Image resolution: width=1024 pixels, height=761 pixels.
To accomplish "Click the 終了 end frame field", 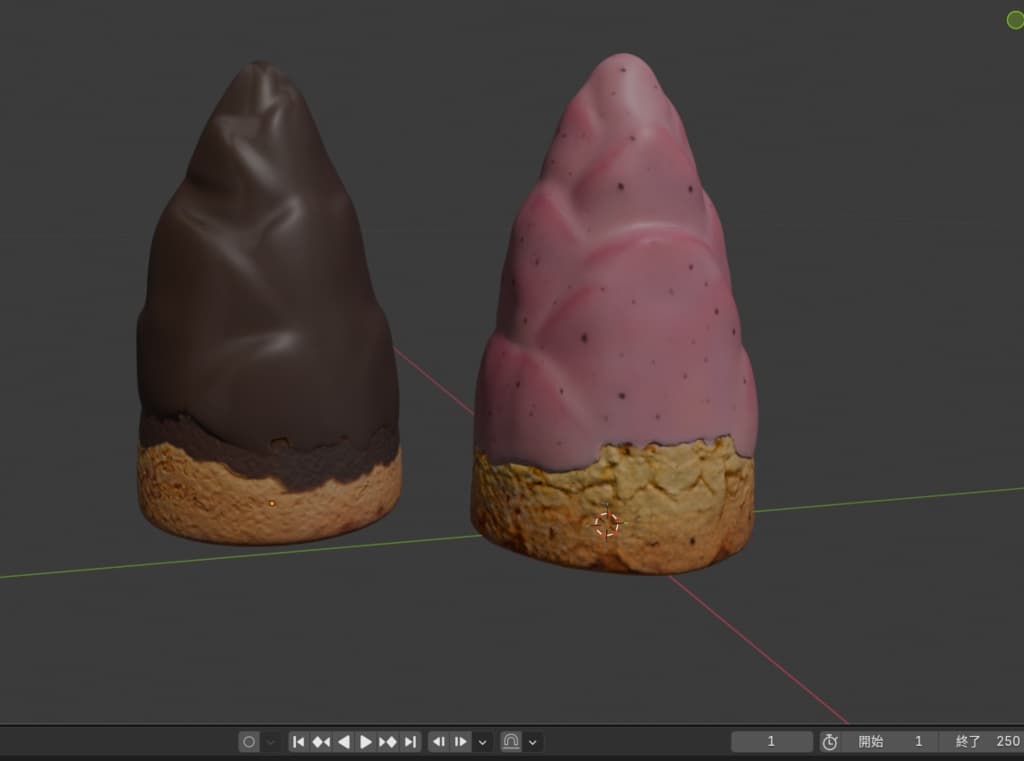I will (982, 741).
